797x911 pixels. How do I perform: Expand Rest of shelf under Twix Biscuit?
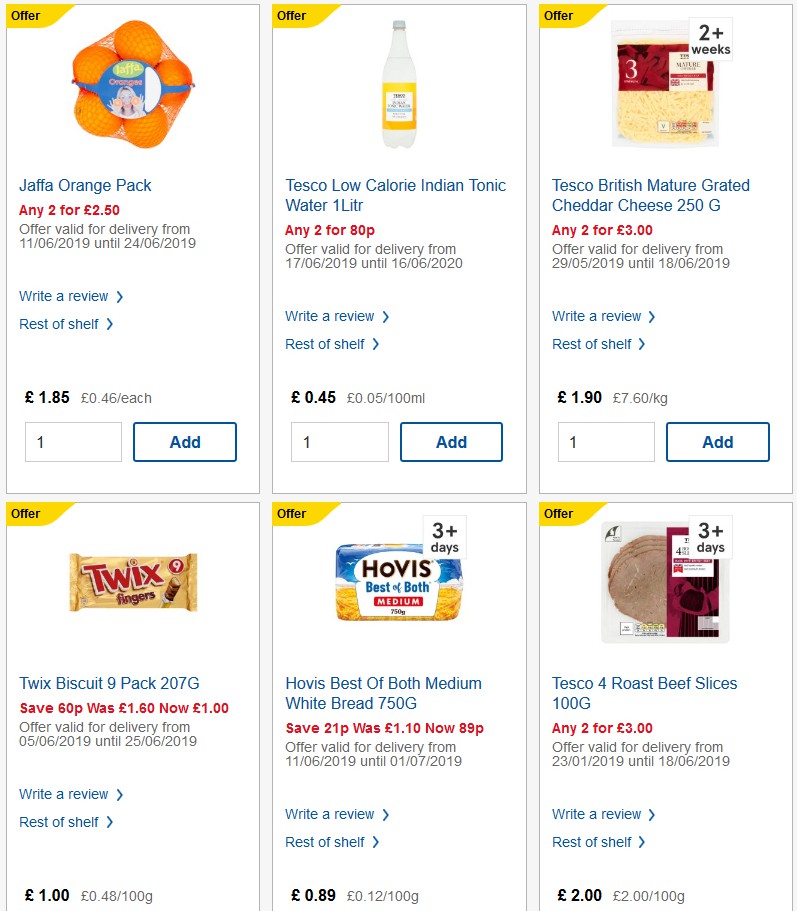click(61, 822)
